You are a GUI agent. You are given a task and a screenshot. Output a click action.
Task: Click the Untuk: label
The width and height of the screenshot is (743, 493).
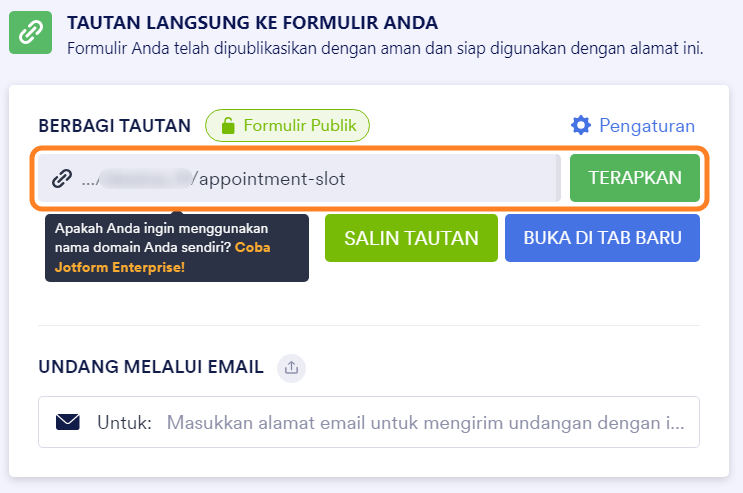point(124,422)
